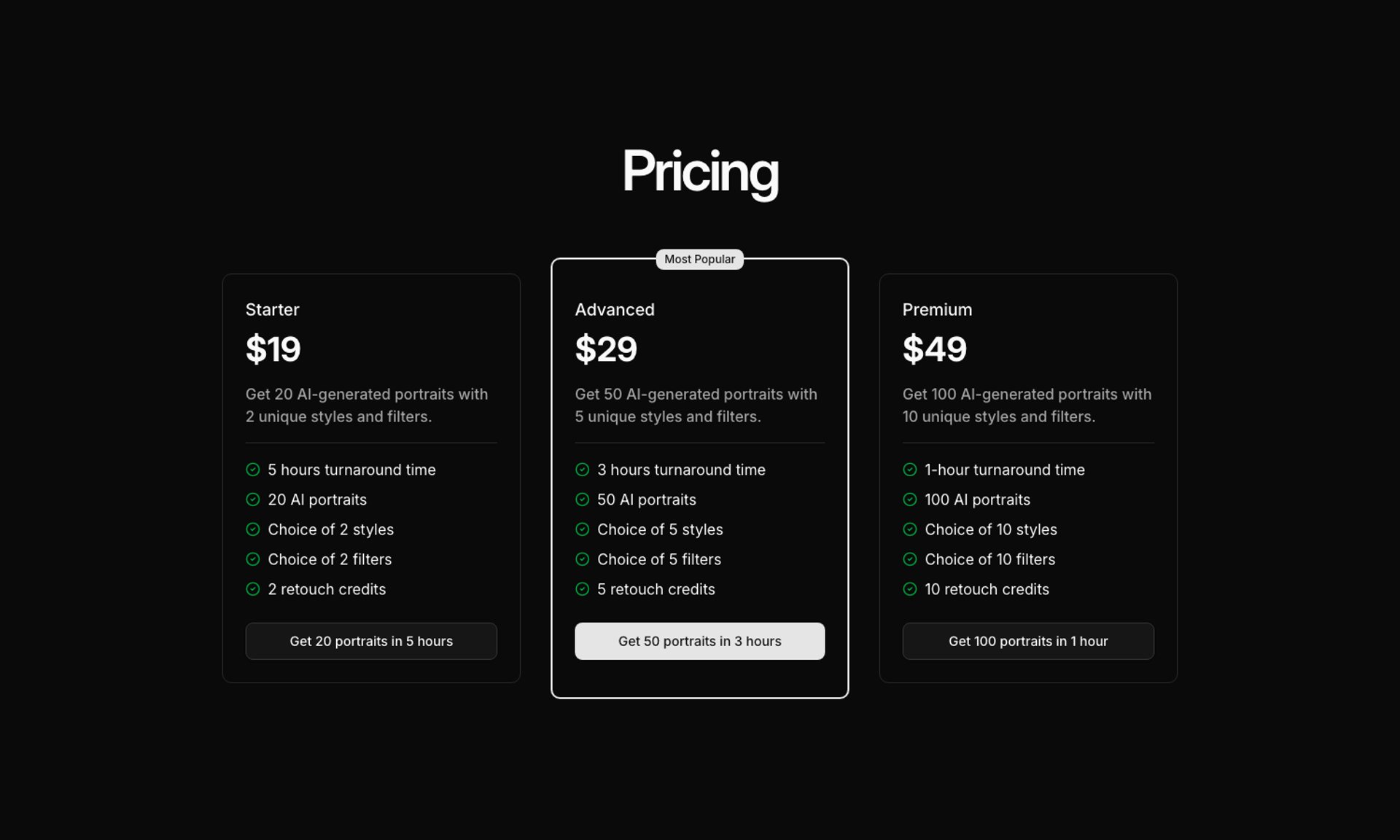Click the Advanced plan $29 price
Image resolution: width=1400 pixels, height=840 pixels.
point(606,349)
